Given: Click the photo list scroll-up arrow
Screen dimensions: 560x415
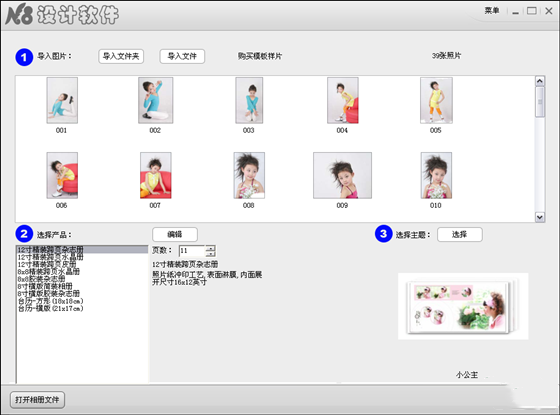Looking at the screenshot, I should tap(540, 81).
